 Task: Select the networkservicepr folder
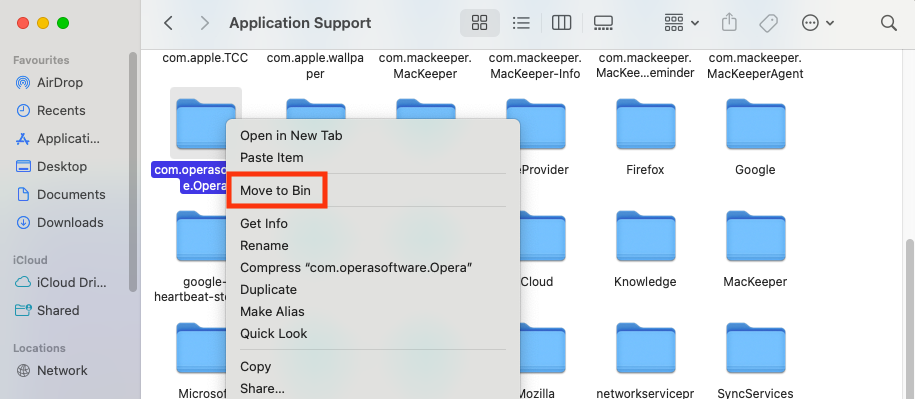pyautogui.click(x=645, y=348)
